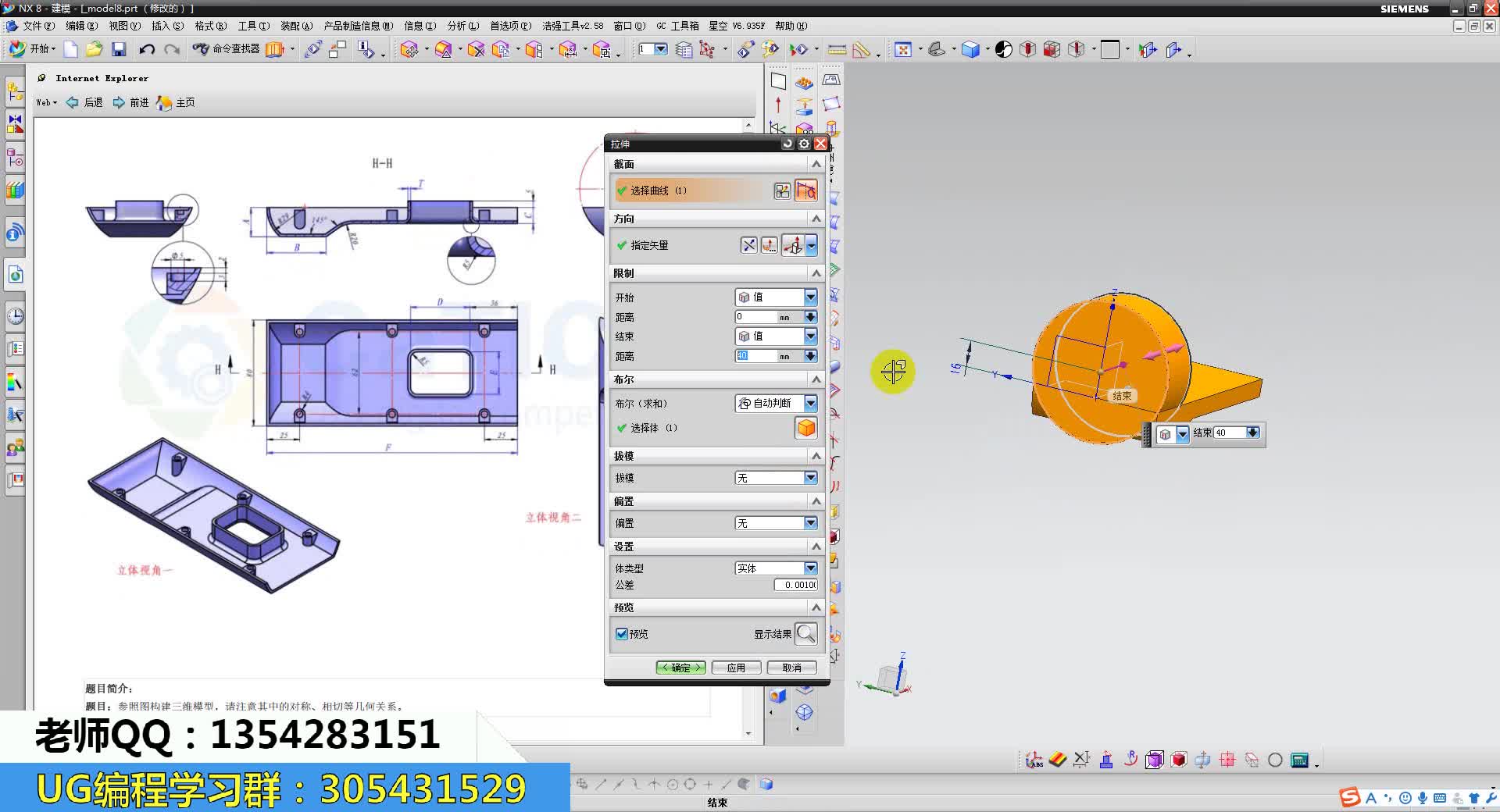
Task: Toggle the highlighted 自动判断矢量 vector button
Action: coord(793,245)
